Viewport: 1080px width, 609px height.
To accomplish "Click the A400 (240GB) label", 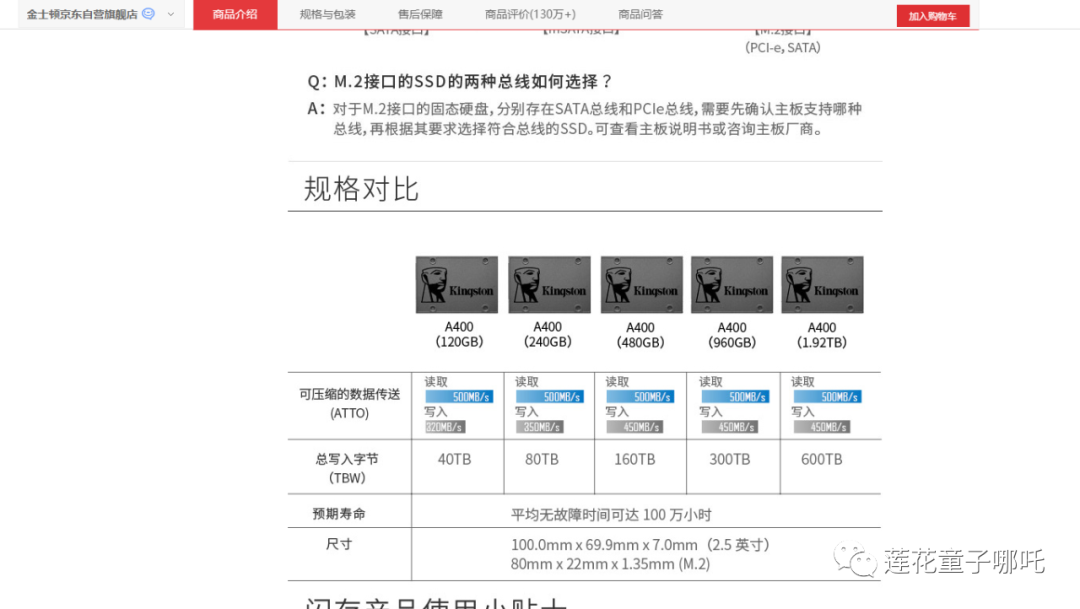I will [x=548, y=334].
